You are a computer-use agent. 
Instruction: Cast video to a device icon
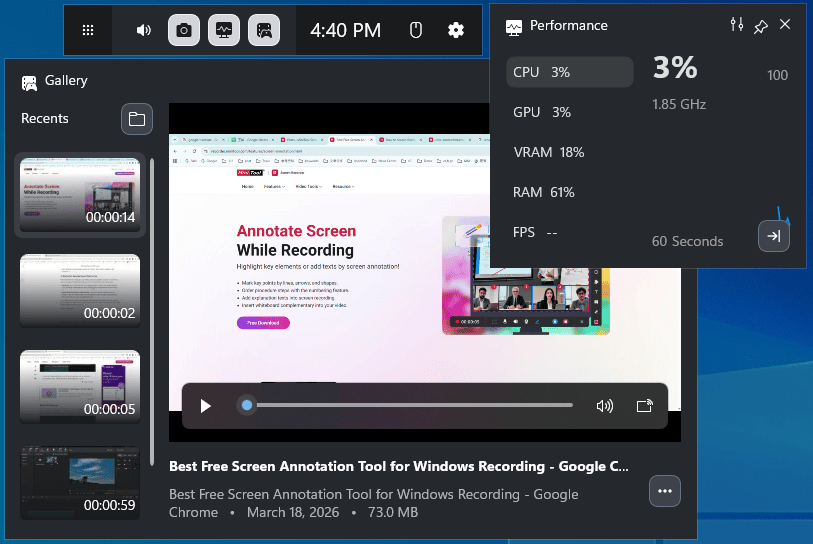[x=644, y=406]
